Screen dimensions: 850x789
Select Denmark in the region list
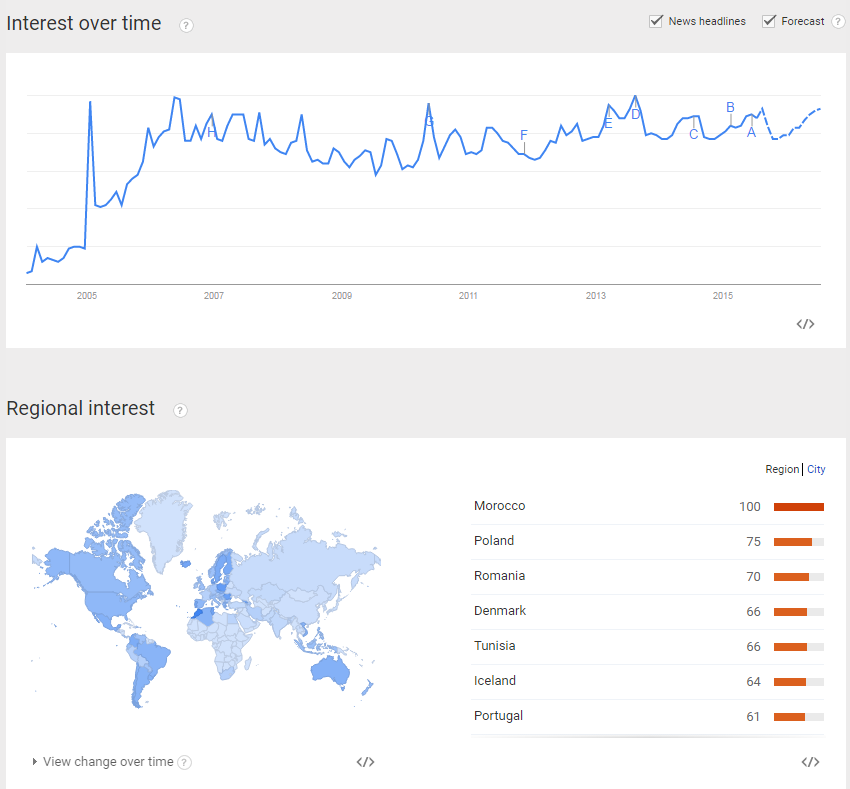tap(500, 611)
